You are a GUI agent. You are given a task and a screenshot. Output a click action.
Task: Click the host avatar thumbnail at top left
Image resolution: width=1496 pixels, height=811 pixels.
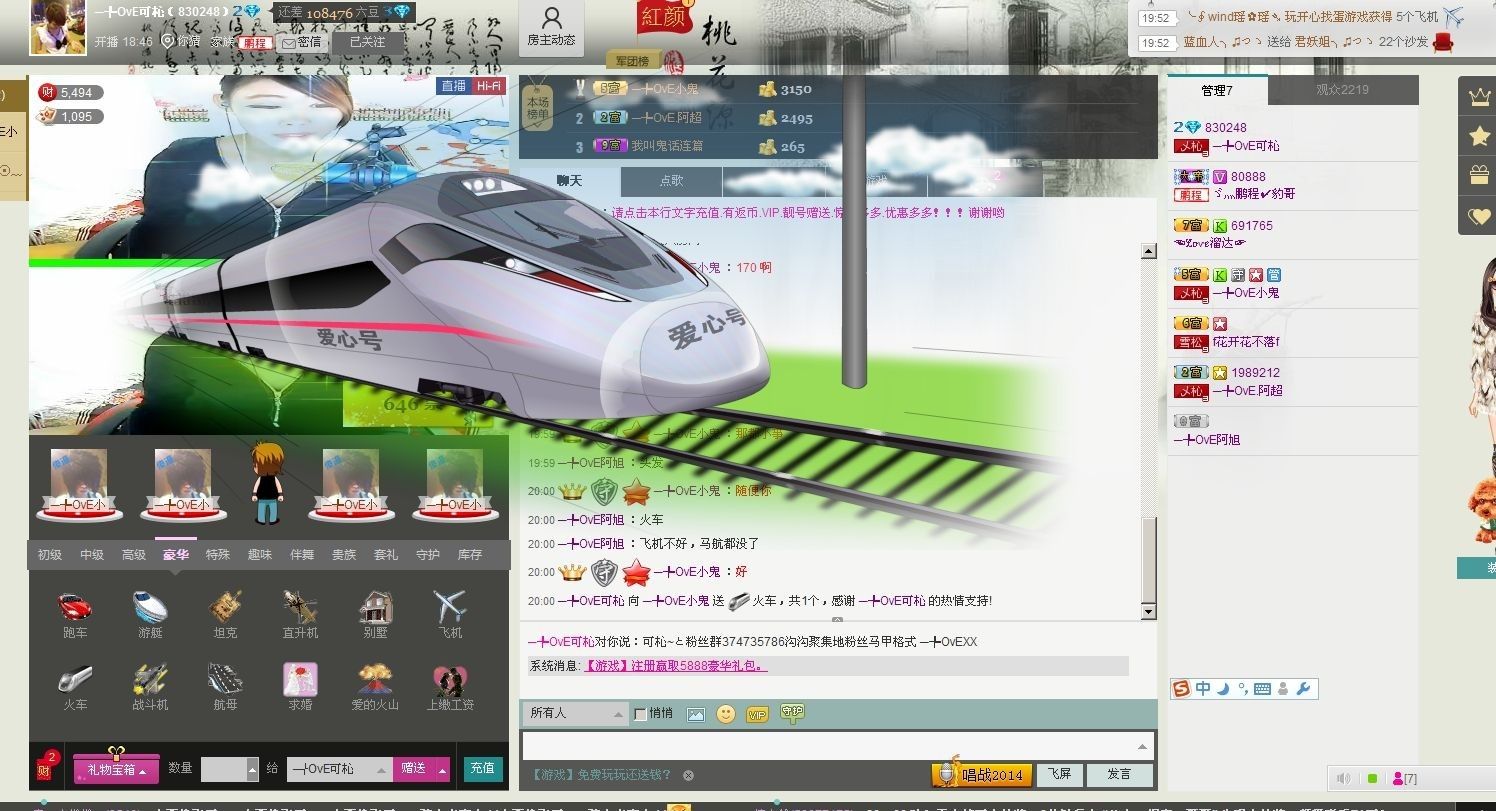point(58,28)
